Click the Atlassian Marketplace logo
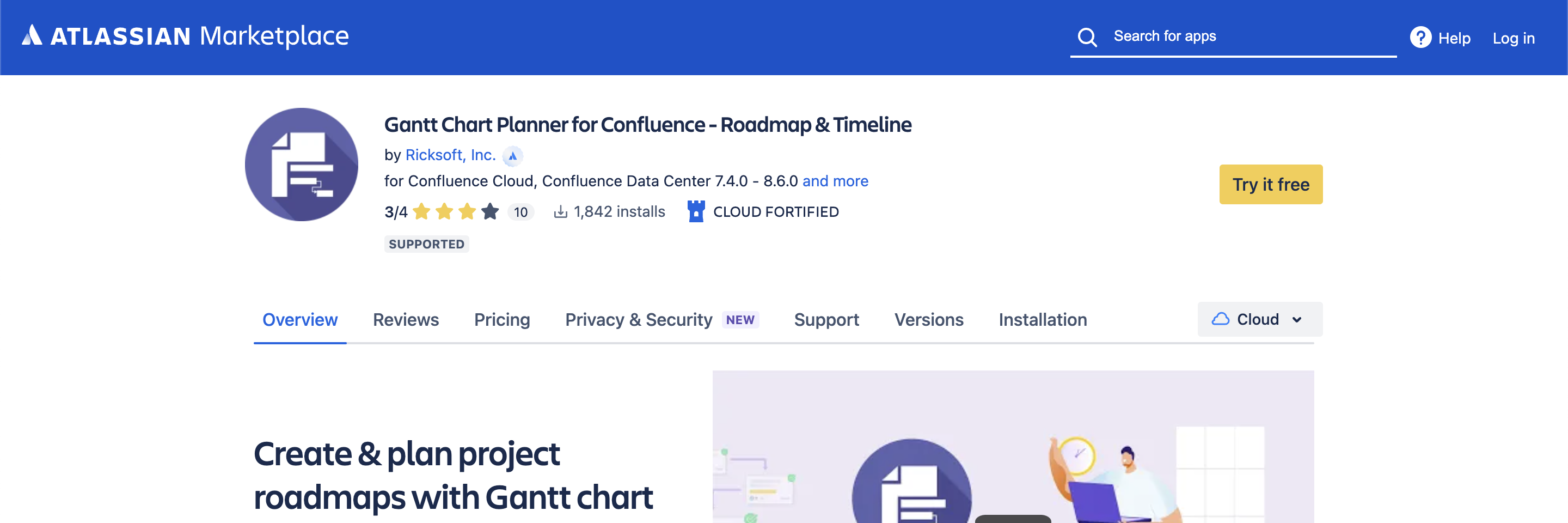Screen dimensions: 1568x523 point(185,36)
